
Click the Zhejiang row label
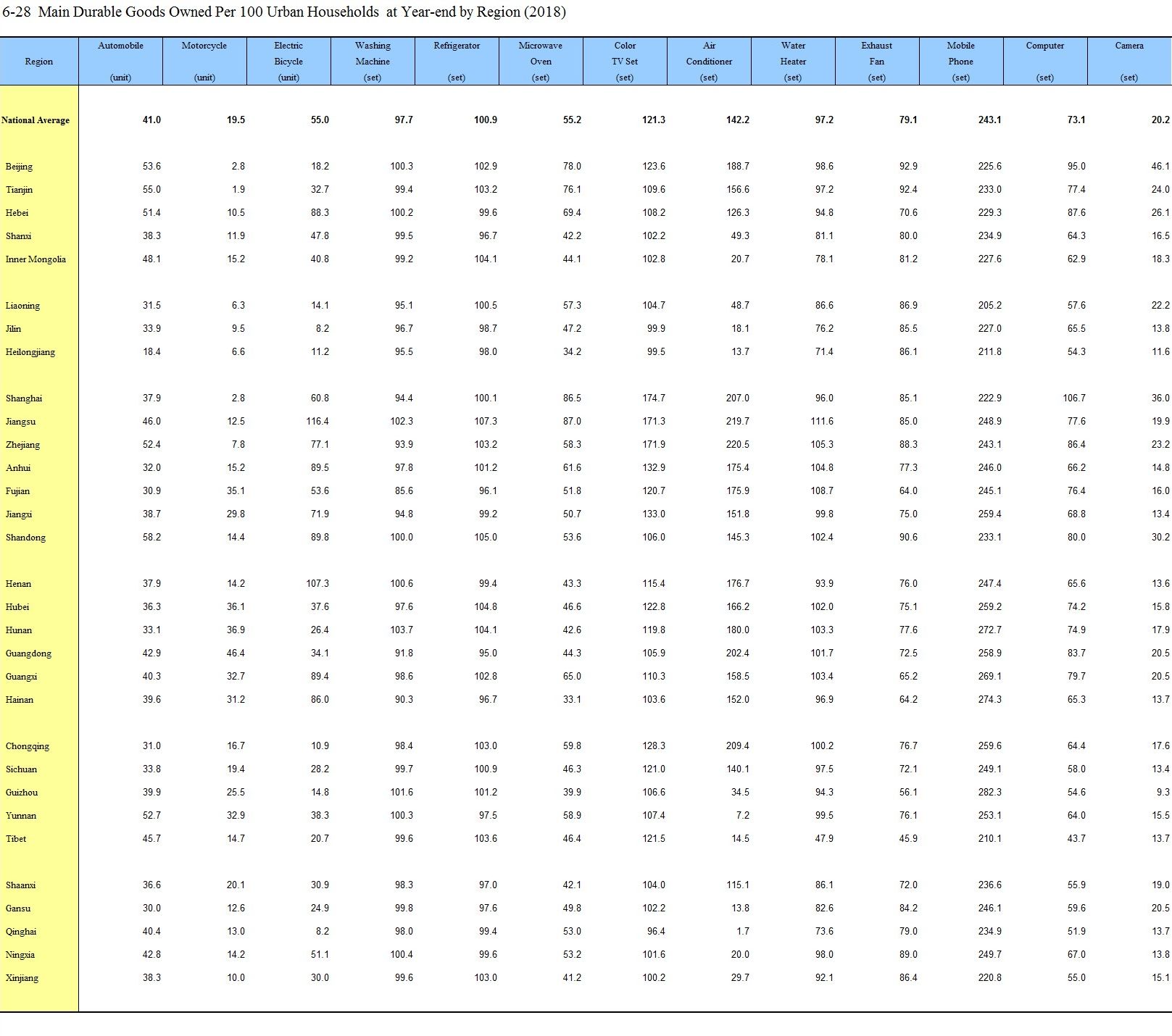(x=22, y=445)
